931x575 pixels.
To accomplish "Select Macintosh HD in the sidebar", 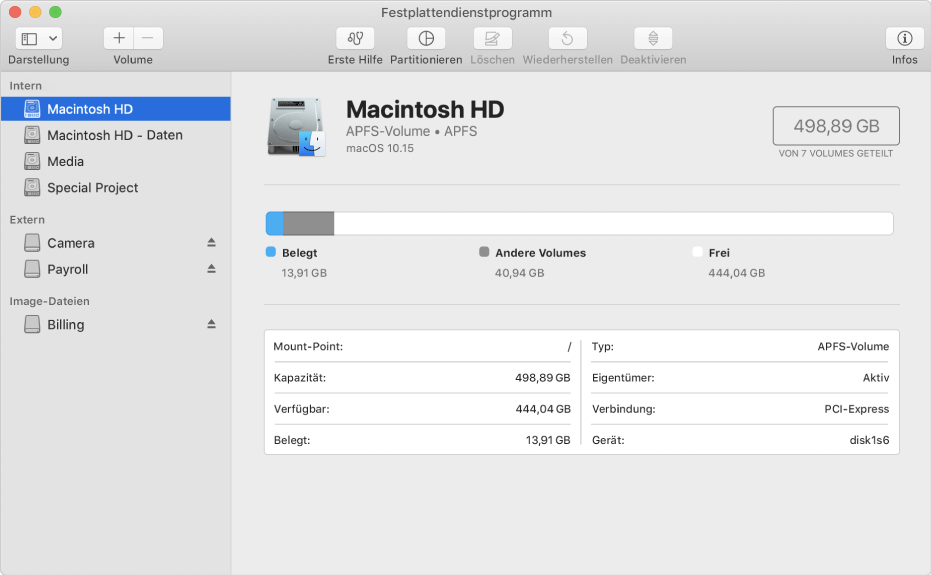I will [x=116, y=109].
